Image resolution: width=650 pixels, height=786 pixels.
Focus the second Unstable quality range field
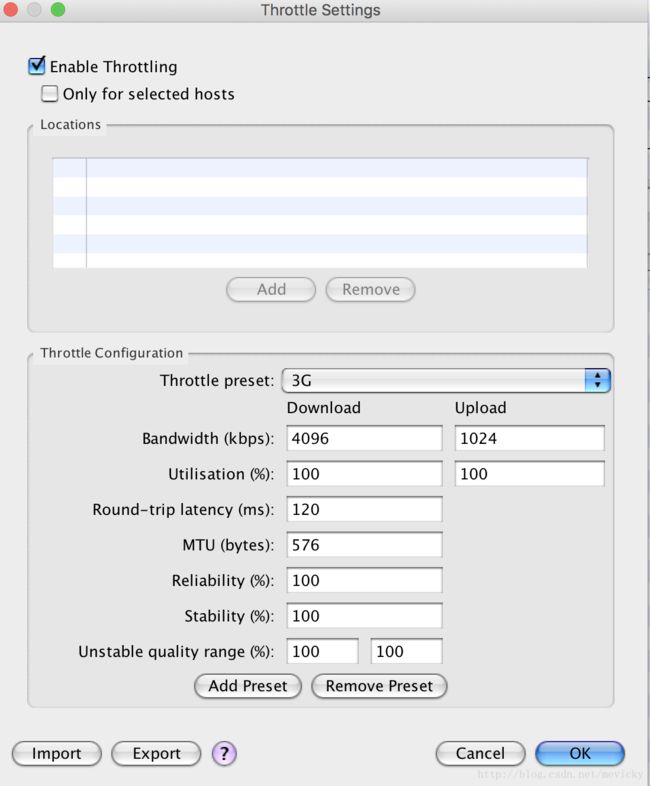tap(406, 651)
